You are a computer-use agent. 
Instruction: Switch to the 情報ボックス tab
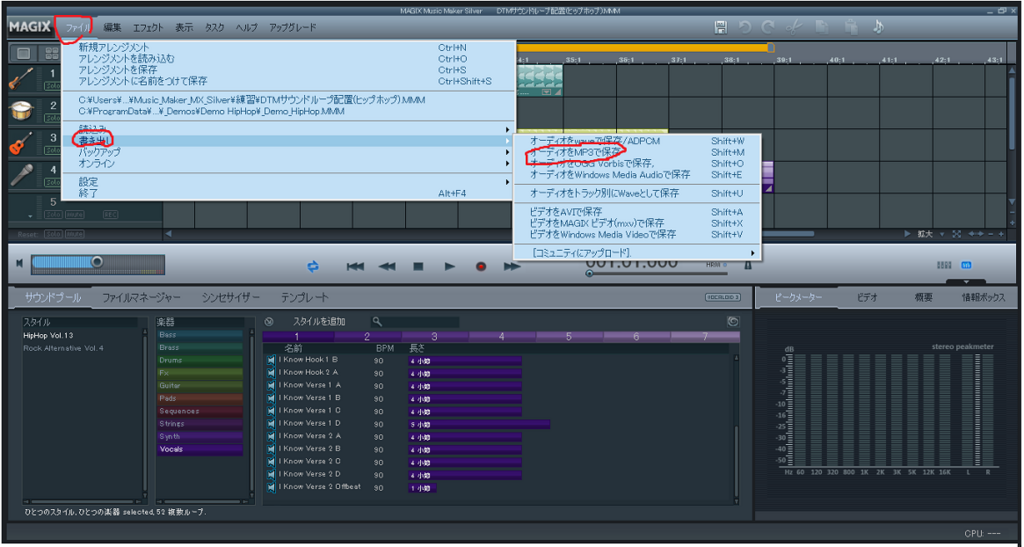tap(983, 298)
